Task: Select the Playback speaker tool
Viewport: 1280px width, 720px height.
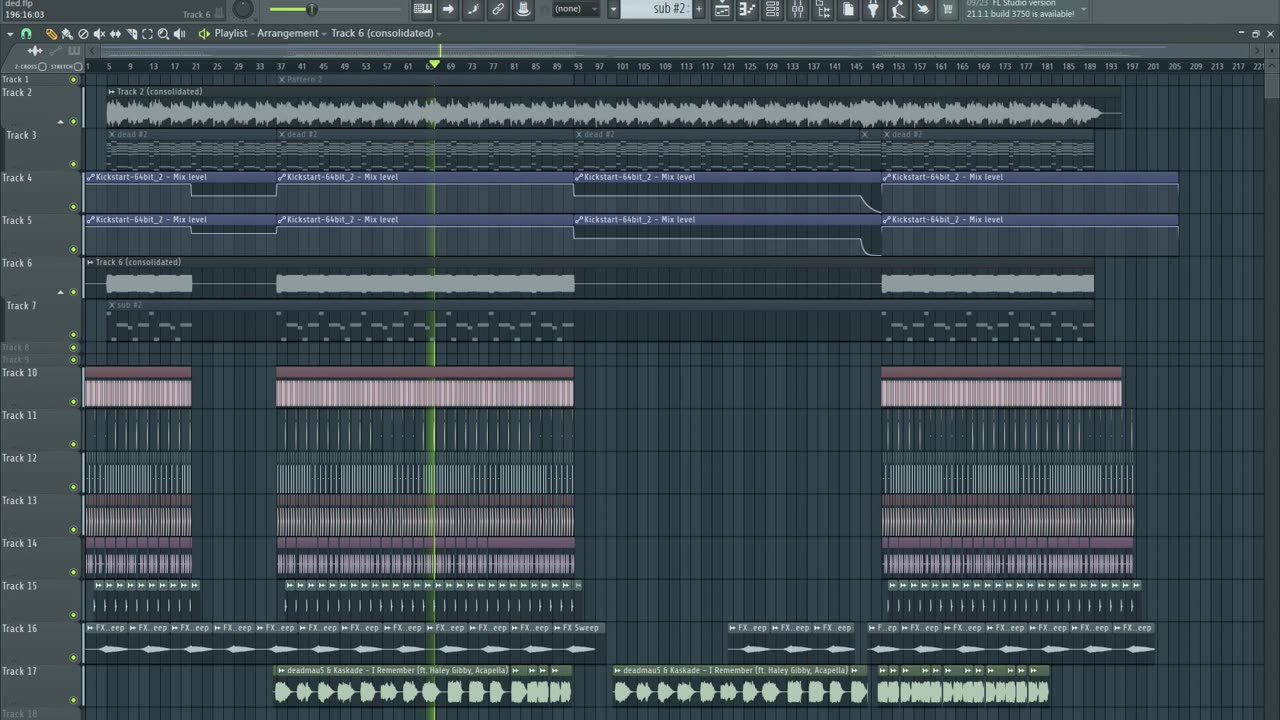Action: tap(179, 33)
